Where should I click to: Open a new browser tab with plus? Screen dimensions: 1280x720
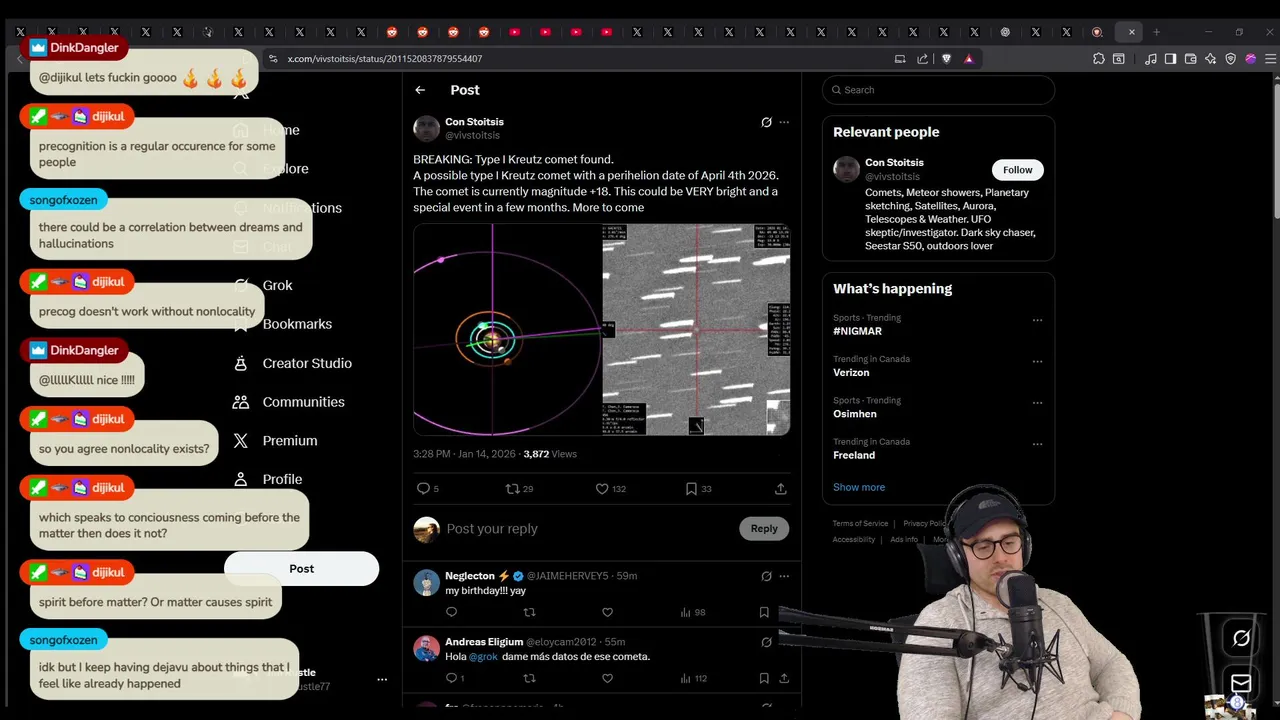click(1156, 32)
